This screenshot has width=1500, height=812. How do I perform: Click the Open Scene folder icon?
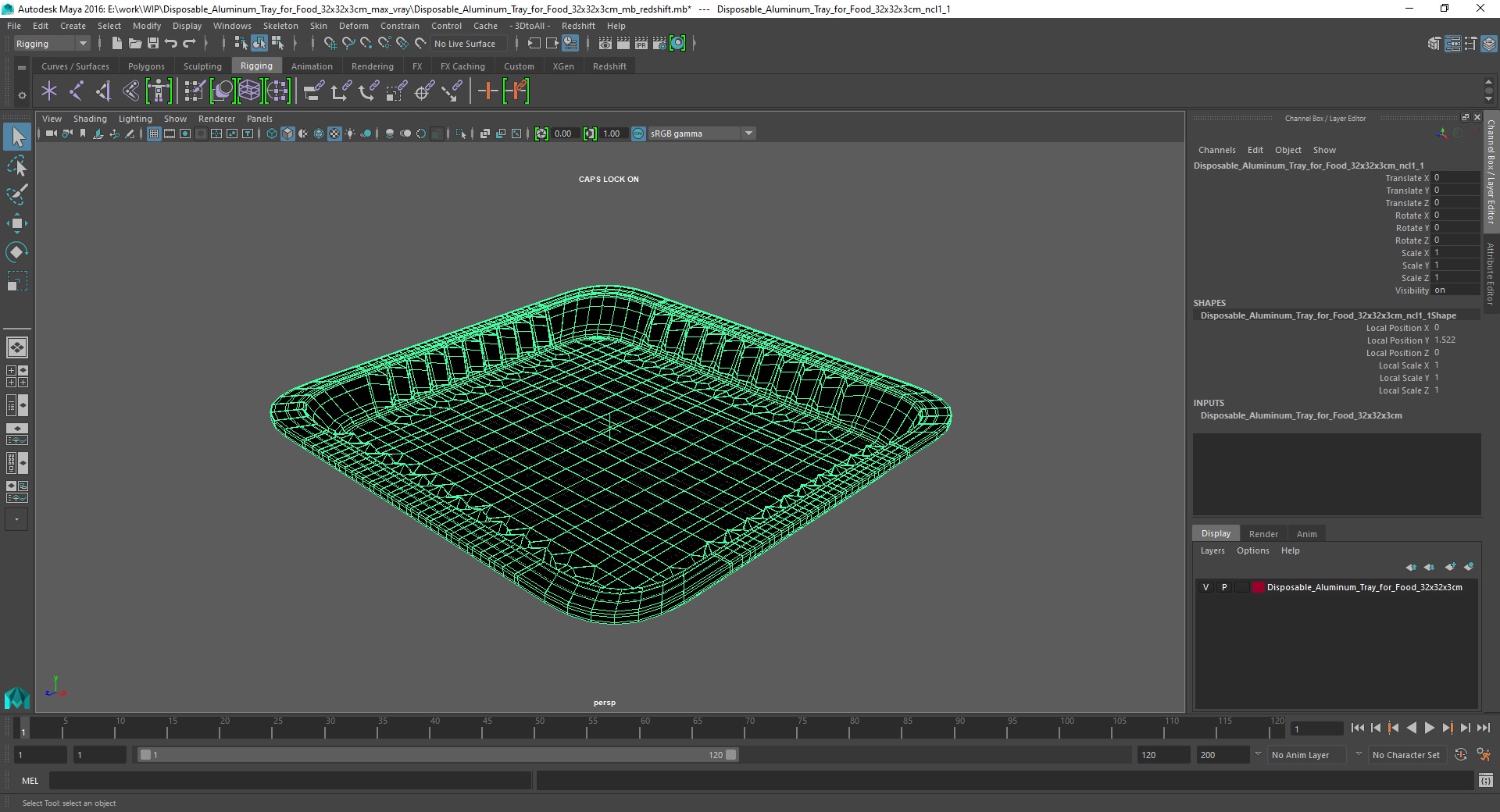coord(135,44)
